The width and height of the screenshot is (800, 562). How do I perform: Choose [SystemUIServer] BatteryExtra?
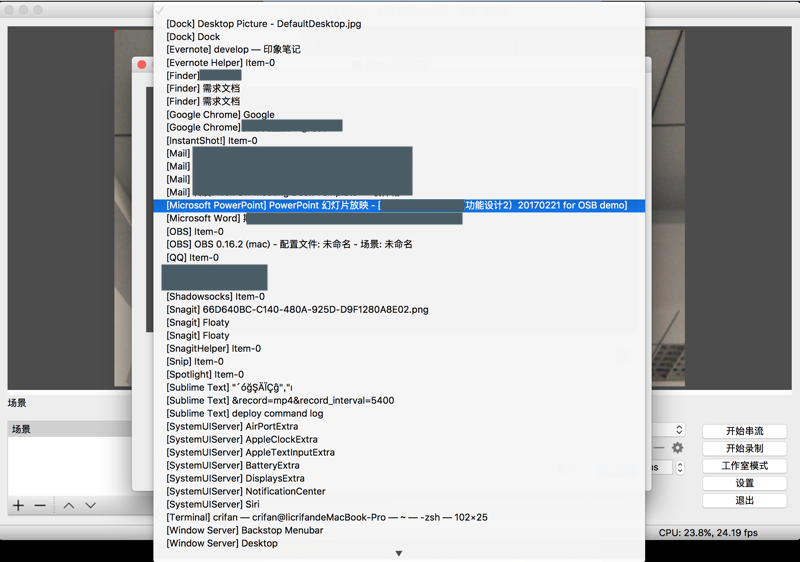(399, 466)
